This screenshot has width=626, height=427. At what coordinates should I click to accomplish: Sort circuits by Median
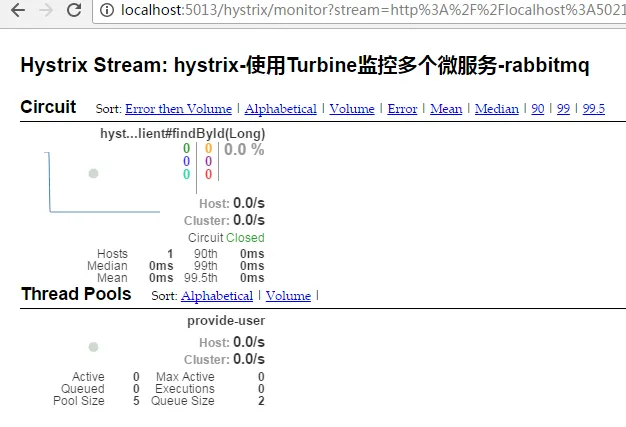tap(497, 109)
